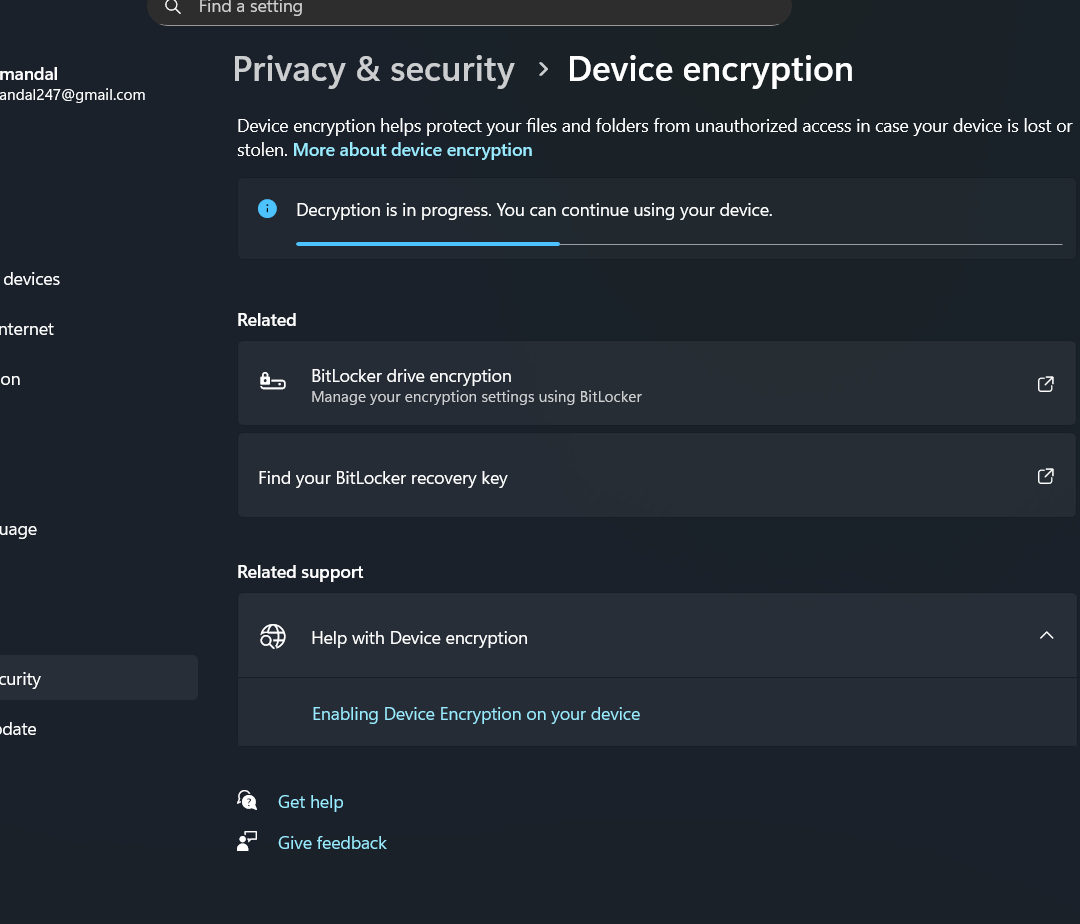The height and width of the screenshot is (924, 1080).
Task: Open Enabling Device Encryption on your device
Action: pos(476,714)
